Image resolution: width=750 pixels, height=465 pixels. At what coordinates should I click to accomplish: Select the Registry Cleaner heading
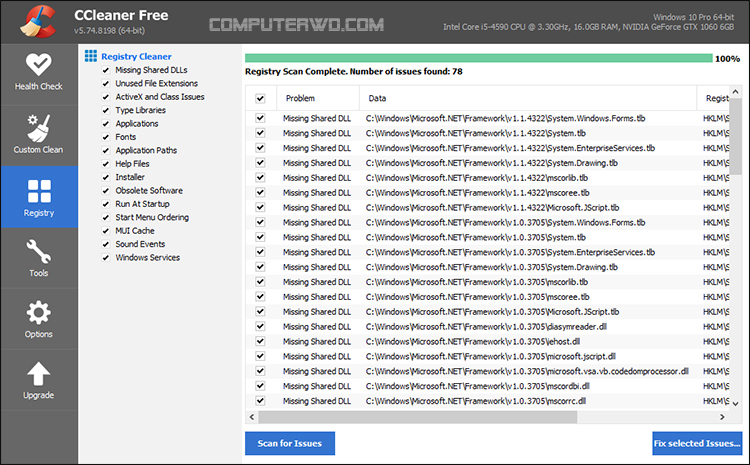tap(136, 56)
